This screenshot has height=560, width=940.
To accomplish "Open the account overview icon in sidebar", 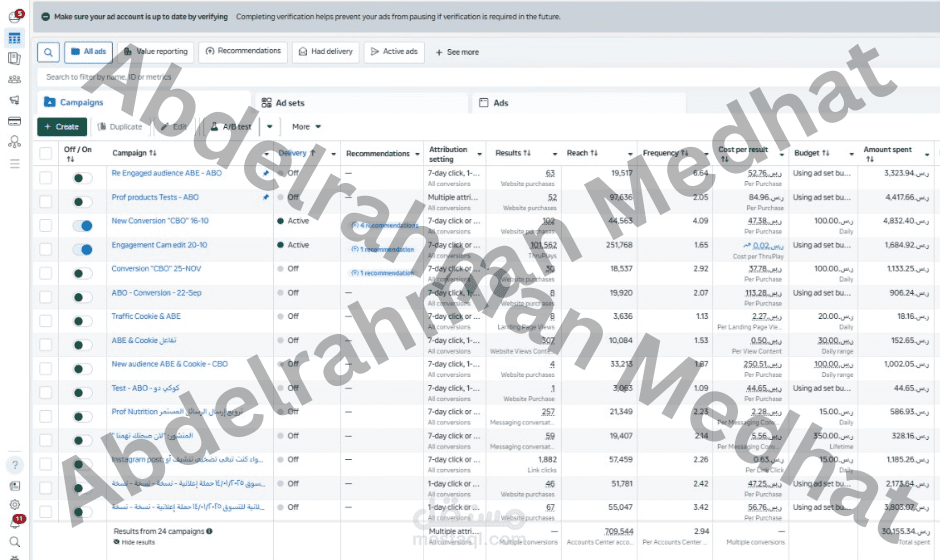I will pyautogui.click(x=14, y=16).
